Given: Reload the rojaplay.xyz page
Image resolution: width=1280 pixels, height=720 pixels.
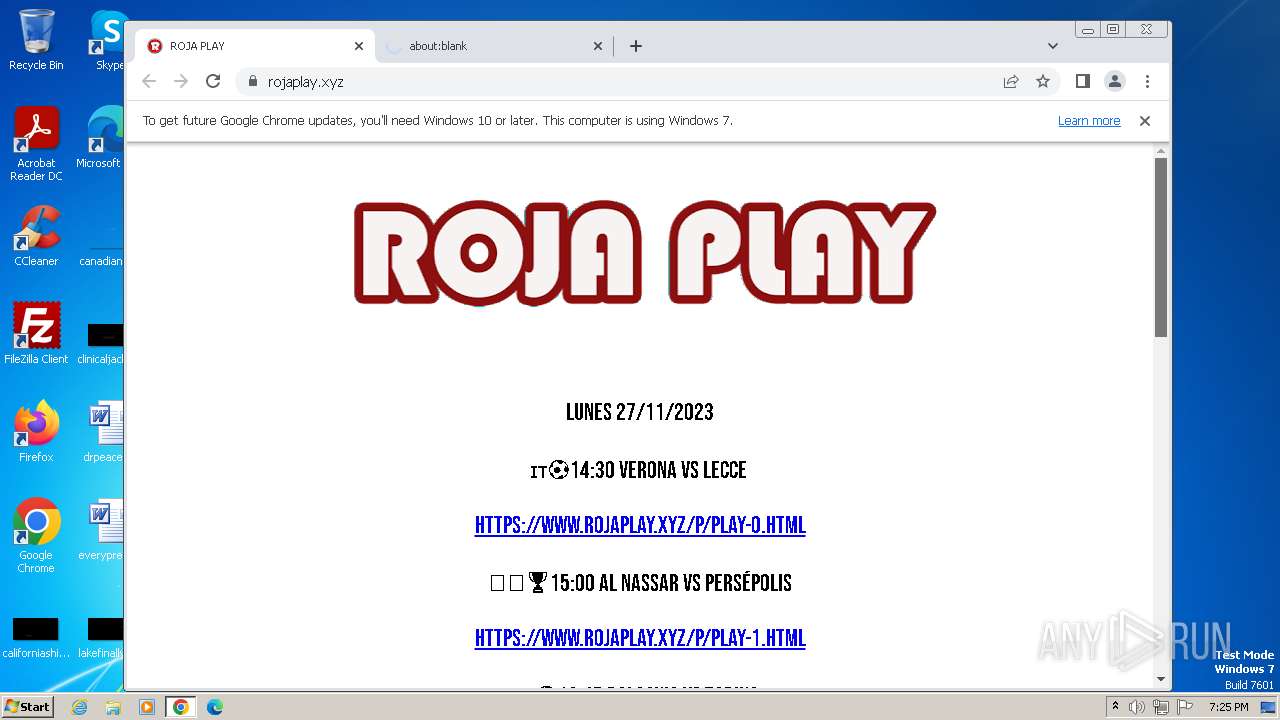Looking at the screenshot, I should coord(213,81).
